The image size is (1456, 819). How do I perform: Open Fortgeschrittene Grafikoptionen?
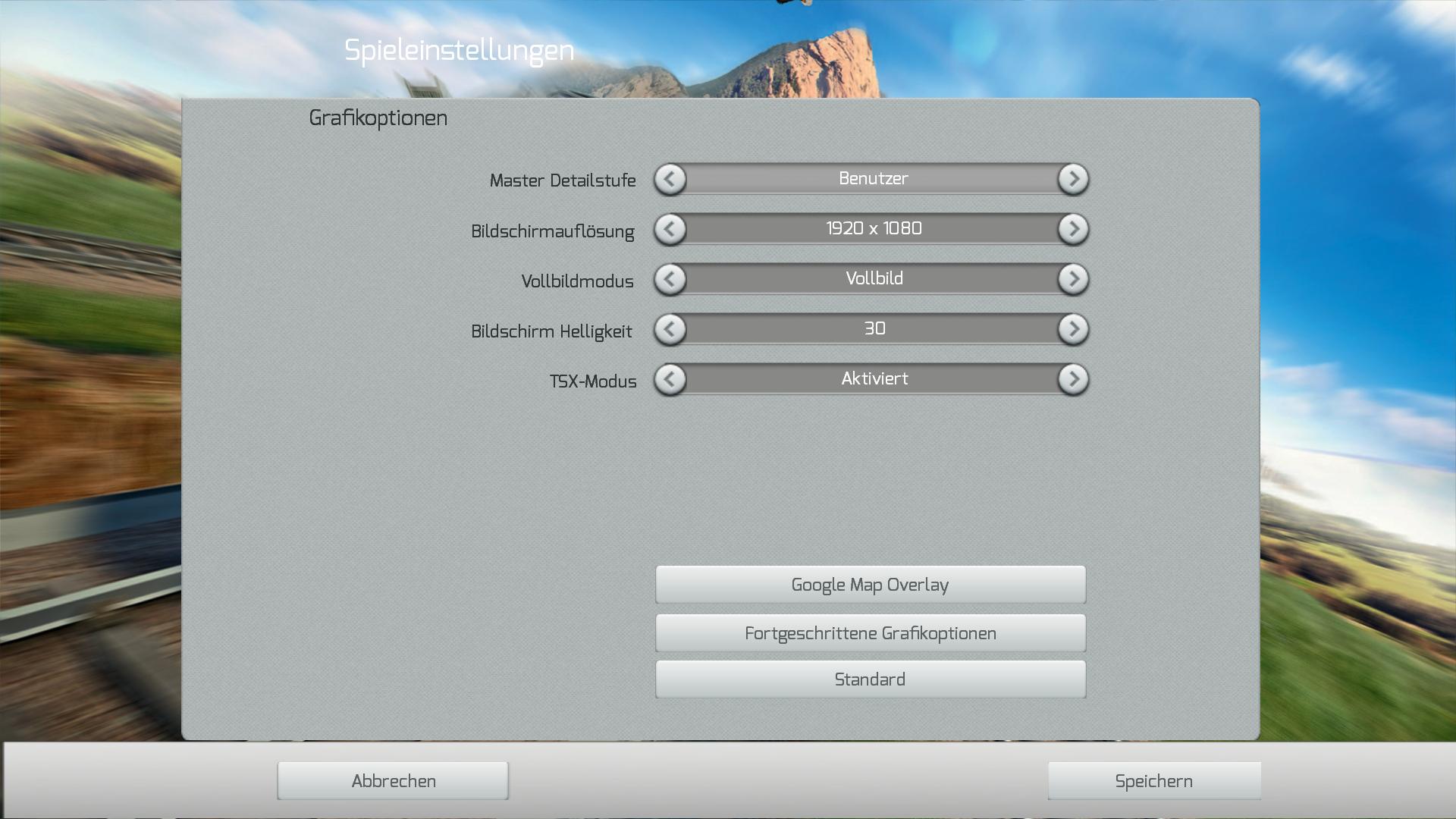point(871,633)
